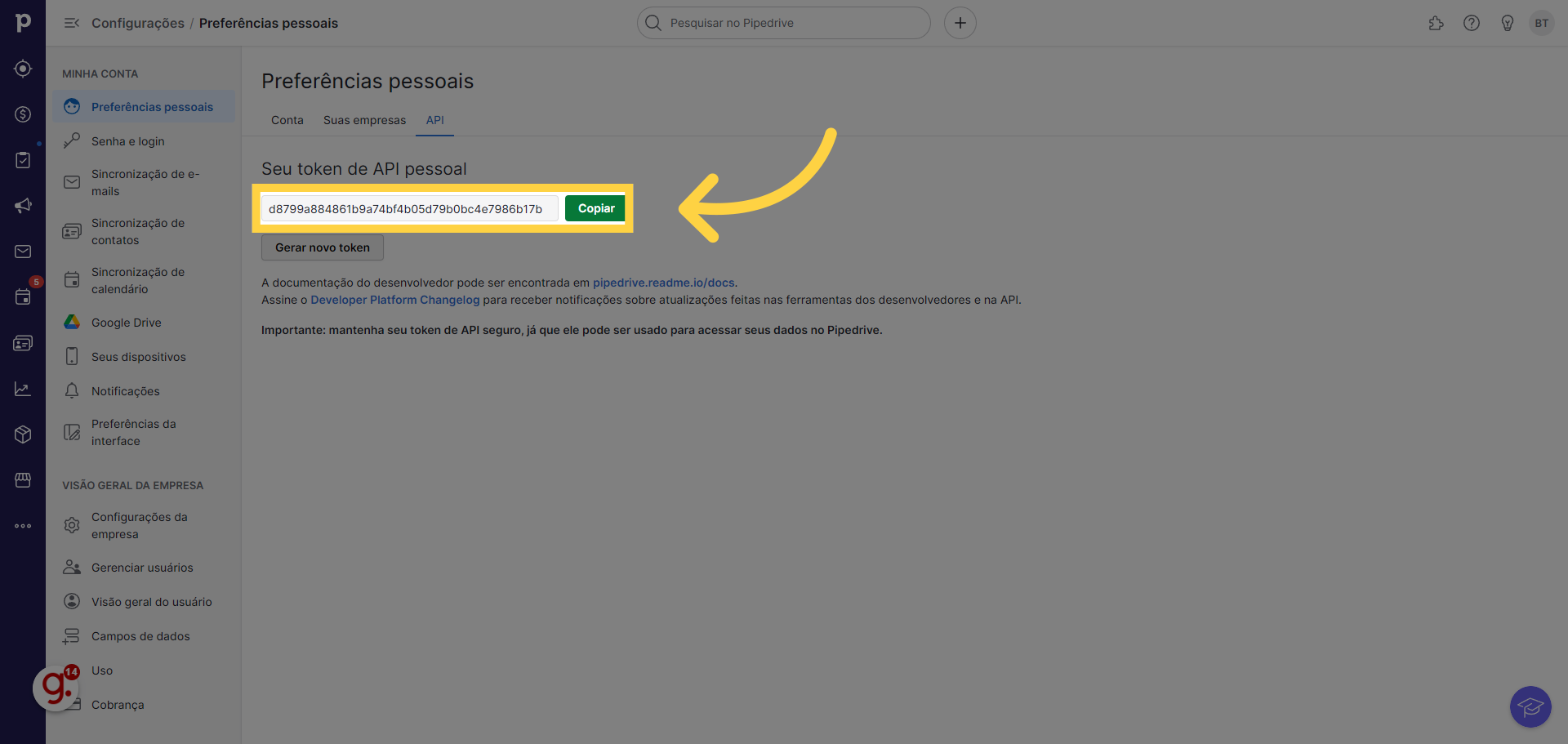The image size is (1568, 744).
Task: Open Sincronização de e-mails settings
Action: coord(144,182)
